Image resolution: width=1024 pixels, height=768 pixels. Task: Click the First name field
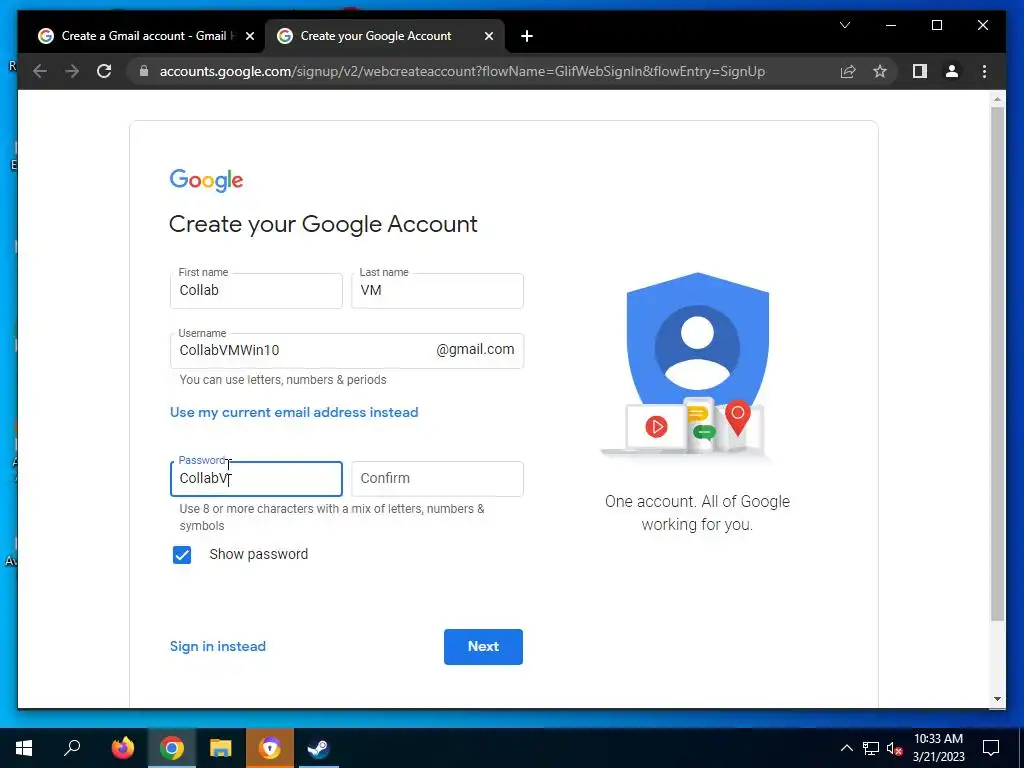pos(256,291)
